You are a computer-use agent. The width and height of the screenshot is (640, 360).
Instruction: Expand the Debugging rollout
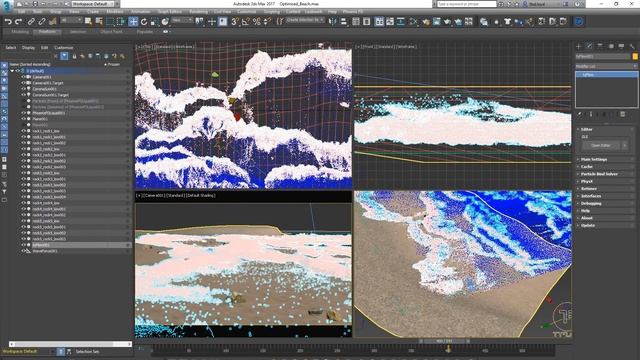(x=606, y=203)
